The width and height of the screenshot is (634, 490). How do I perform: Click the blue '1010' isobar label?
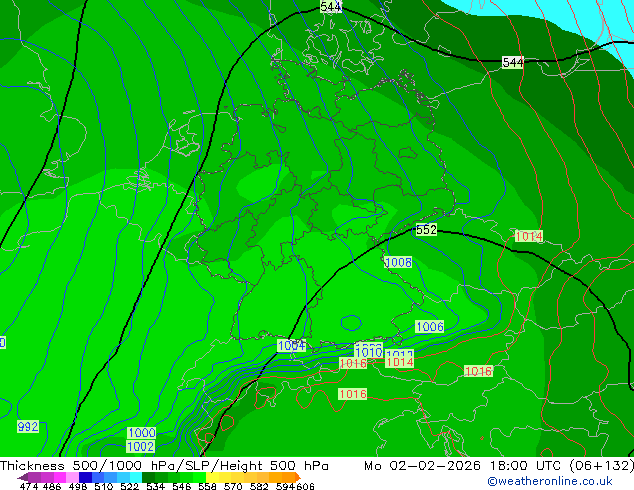tap(368, 352)
